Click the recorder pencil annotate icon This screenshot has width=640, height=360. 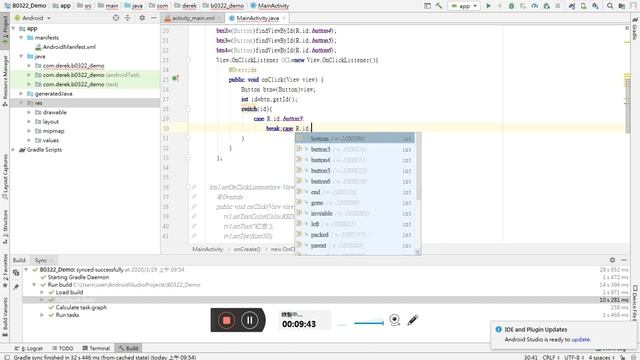pos(412,320)
